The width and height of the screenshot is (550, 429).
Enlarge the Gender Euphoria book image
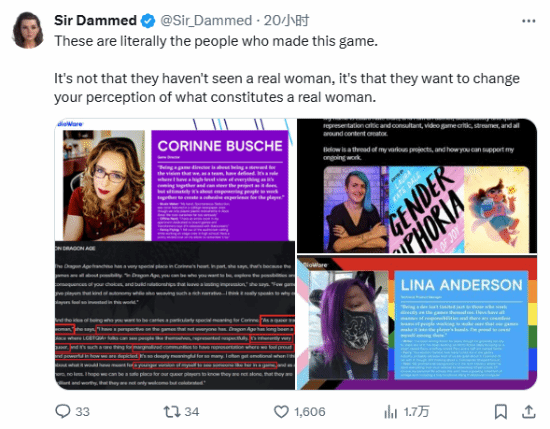coord(417,186)
